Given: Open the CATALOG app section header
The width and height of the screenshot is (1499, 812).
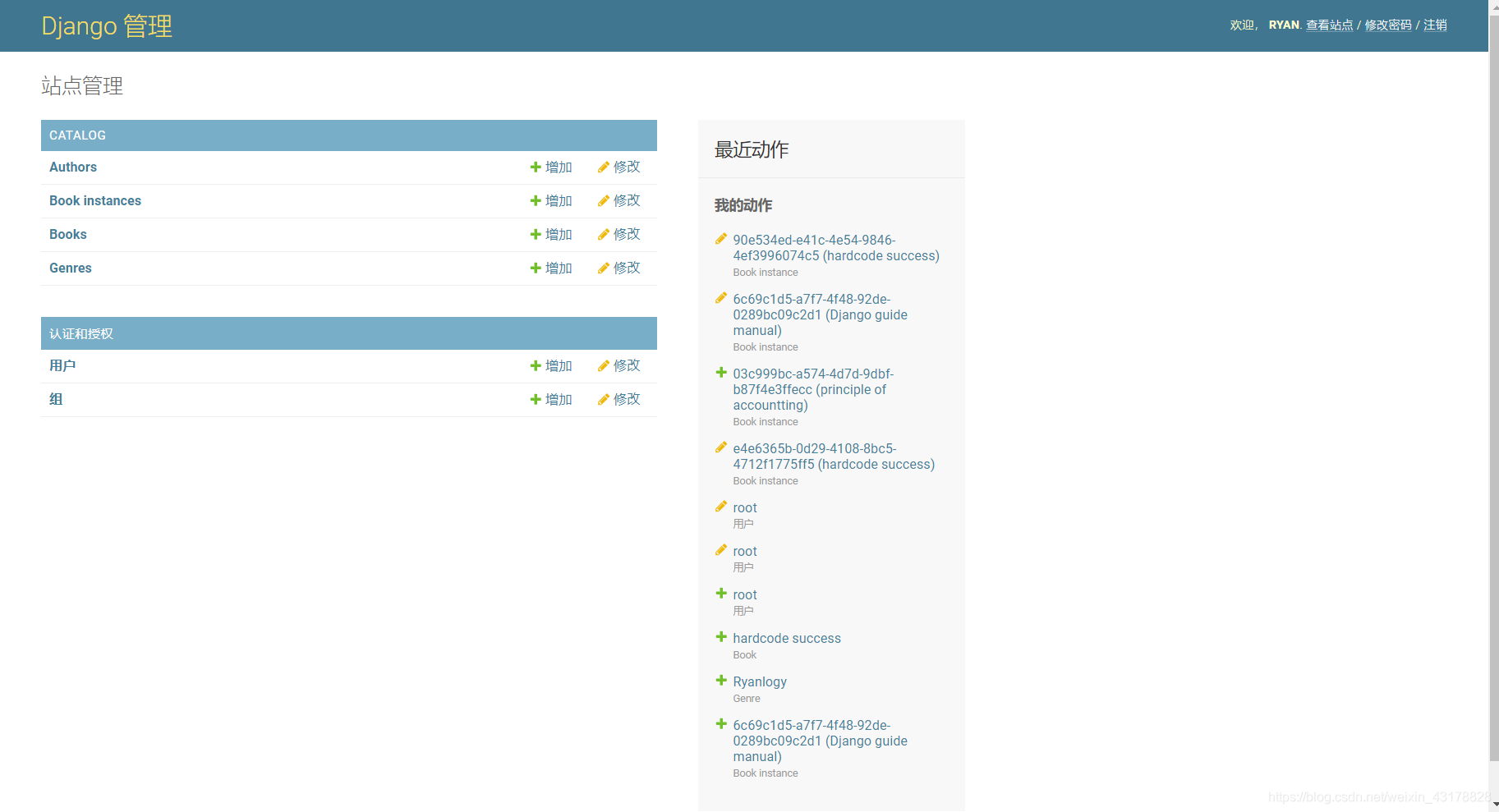Looking at the screenshot, I should coord(77,135).
